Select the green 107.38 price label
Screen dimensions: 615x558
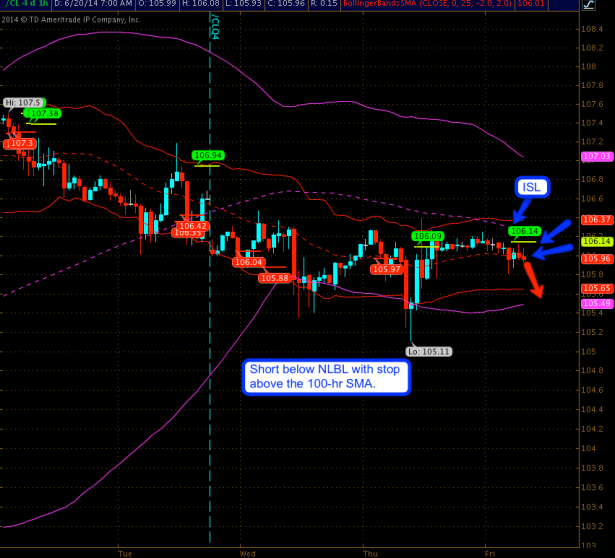tap(44, 114)
